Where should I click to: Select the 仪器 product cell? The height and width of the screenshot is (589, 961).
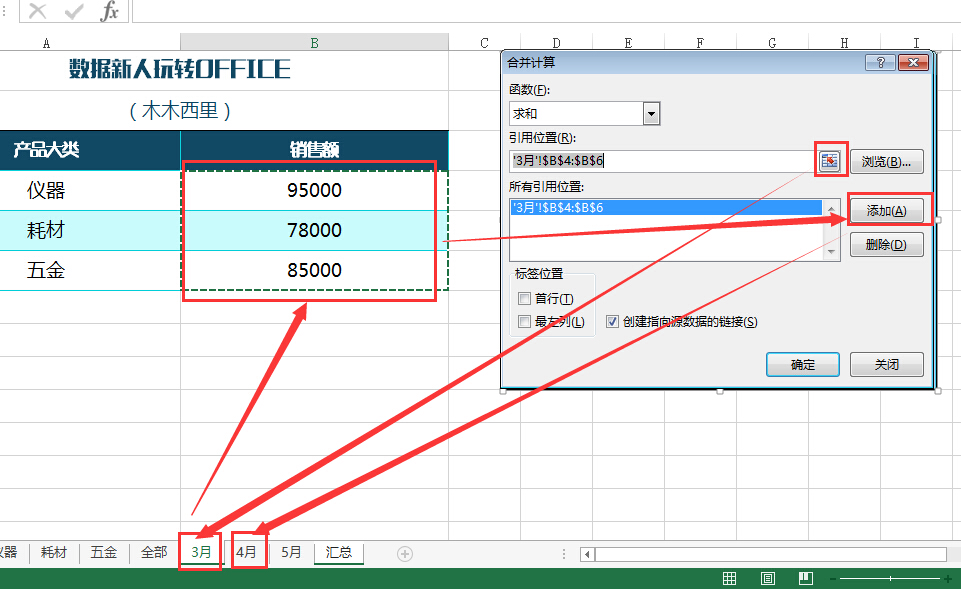(x=90, y=191)
